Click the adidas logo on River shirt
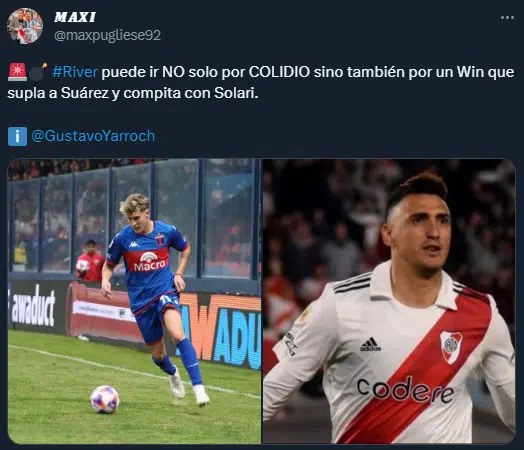The image size is (524, 450). coord(370,344)
